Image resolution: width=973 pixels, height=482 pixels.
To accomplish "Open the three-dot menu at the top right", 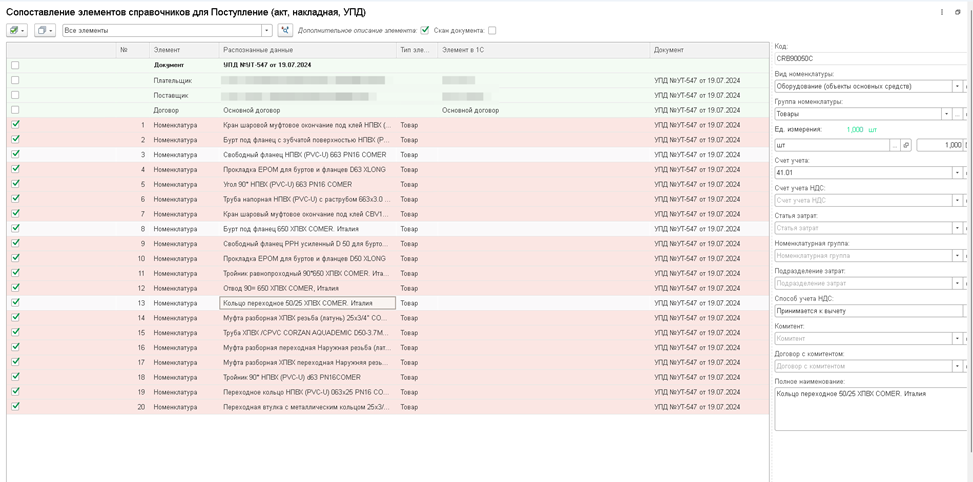I will [941, 12].
